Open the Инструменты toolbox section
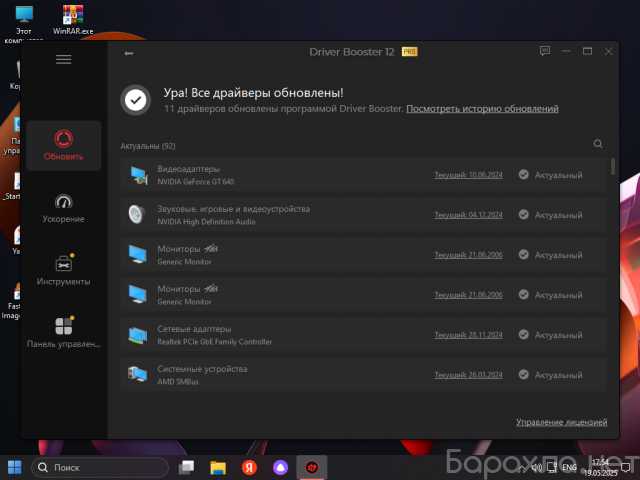 (64, 263)
